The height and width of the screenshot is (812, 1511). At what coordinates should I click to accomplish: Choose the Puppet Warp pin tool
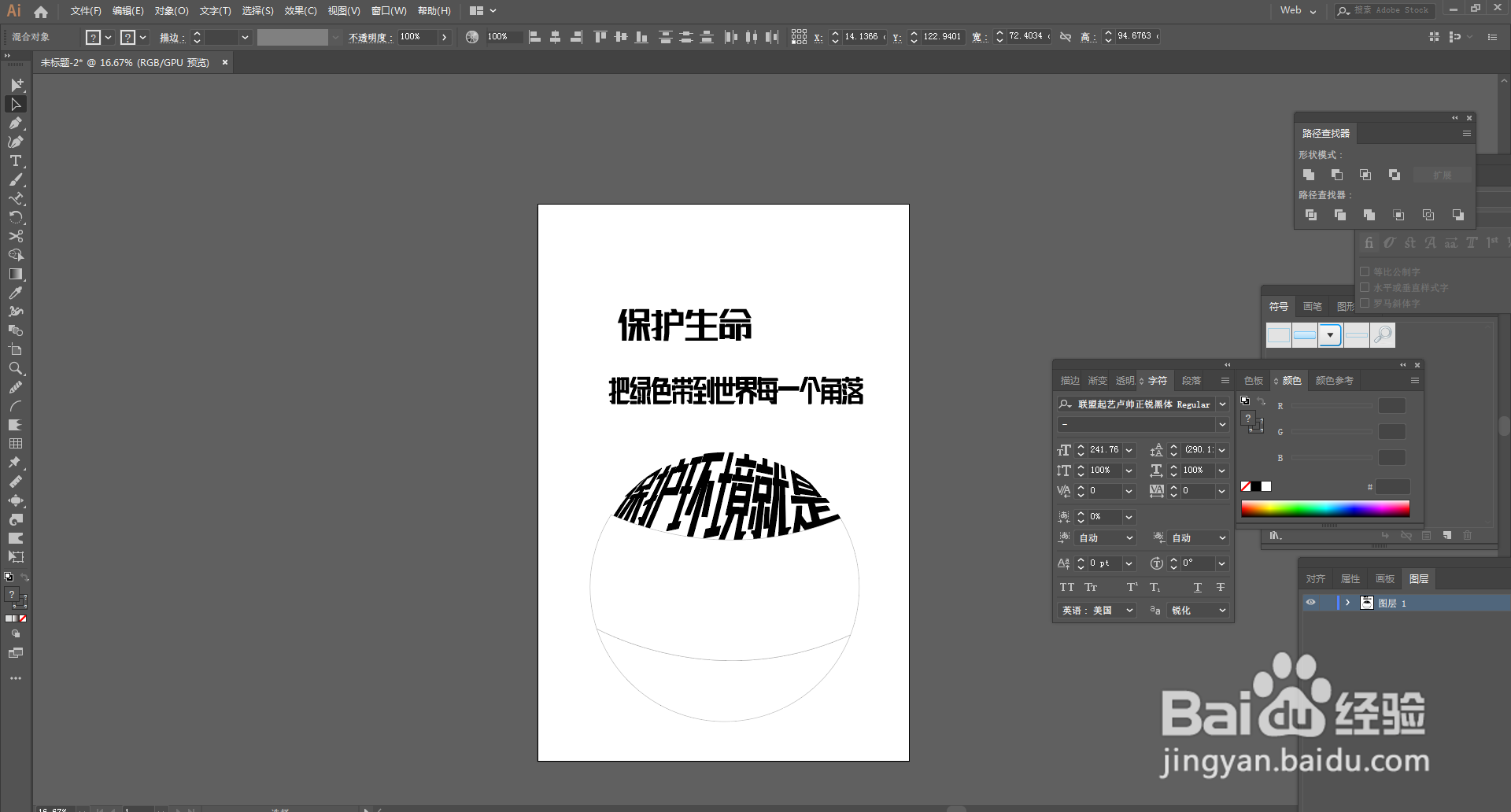click(x=16, y=463)
